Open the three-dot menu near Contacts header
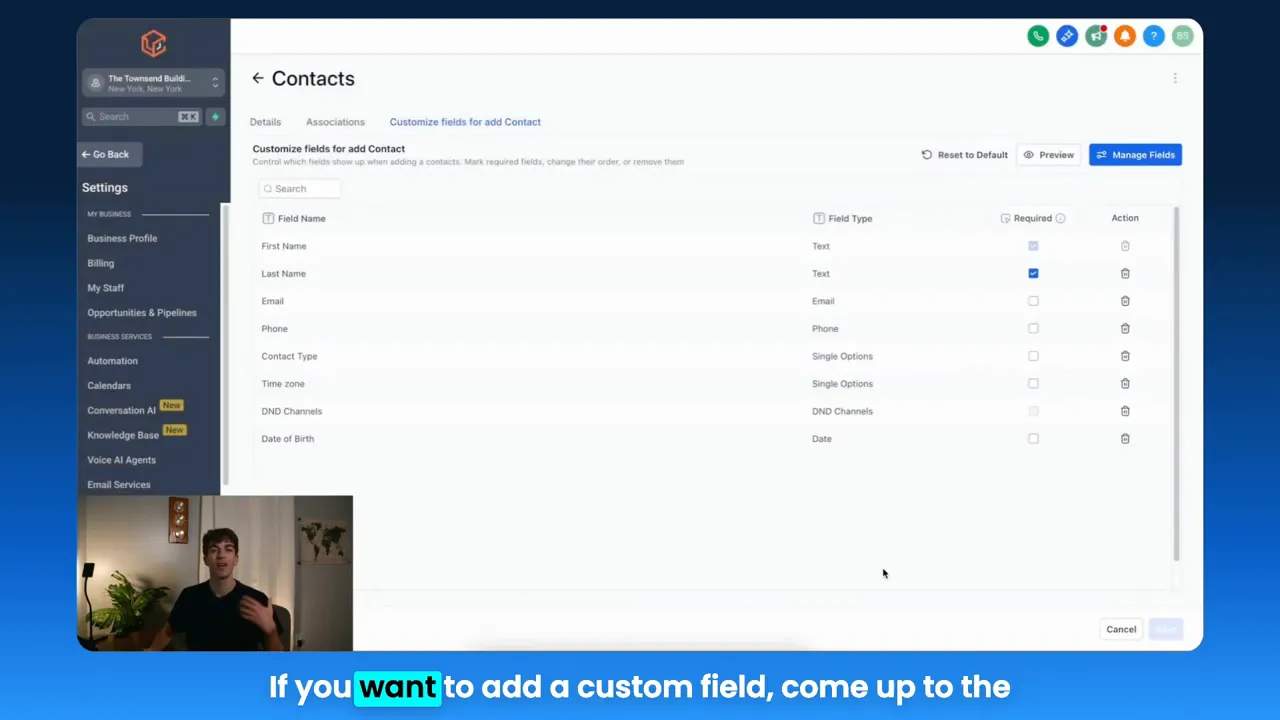The image size is (1280, 720). click(x=1175, y=78)
